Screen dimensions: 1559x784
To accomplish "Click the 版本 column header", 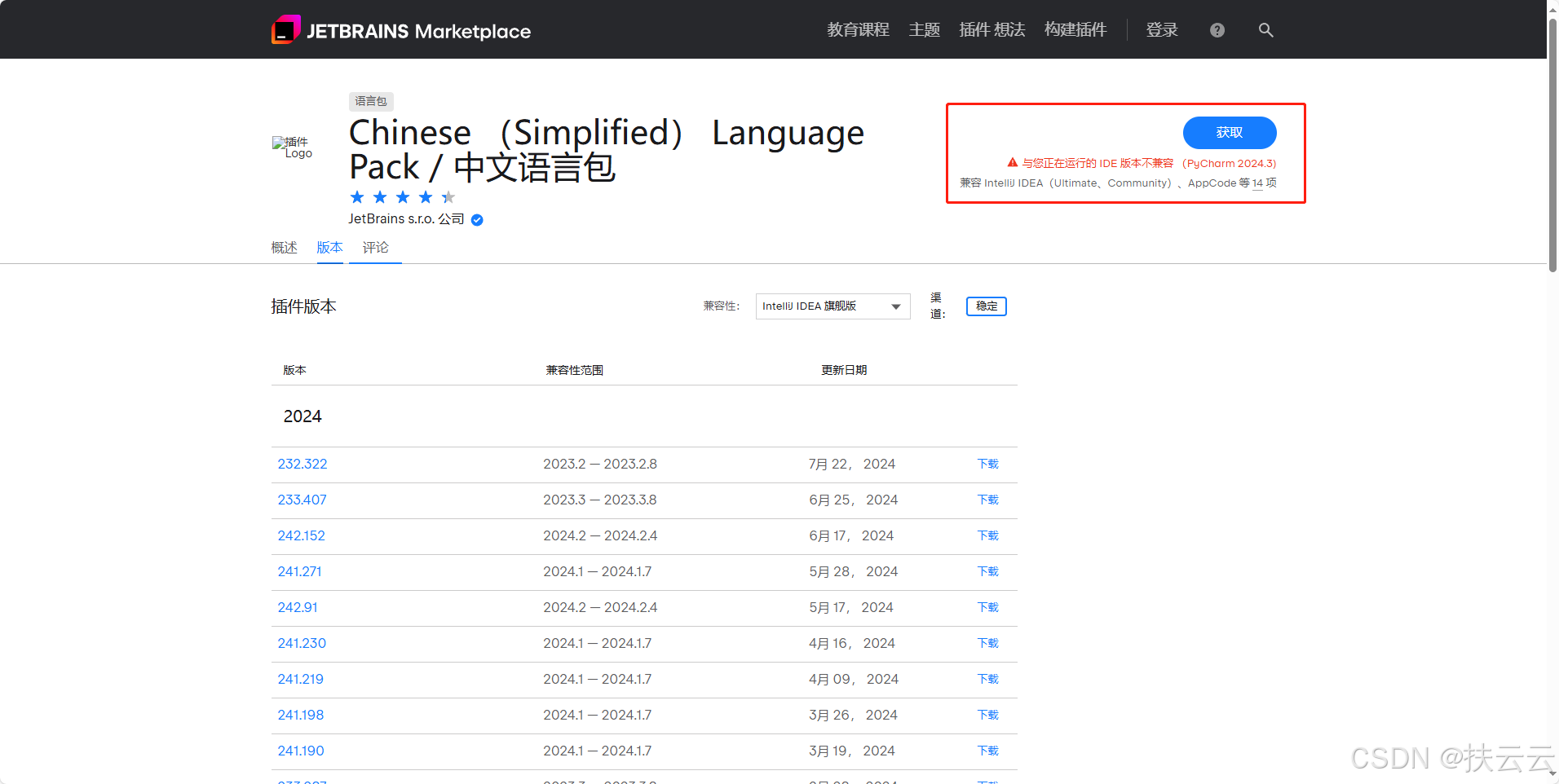I will tap(294, 371).
